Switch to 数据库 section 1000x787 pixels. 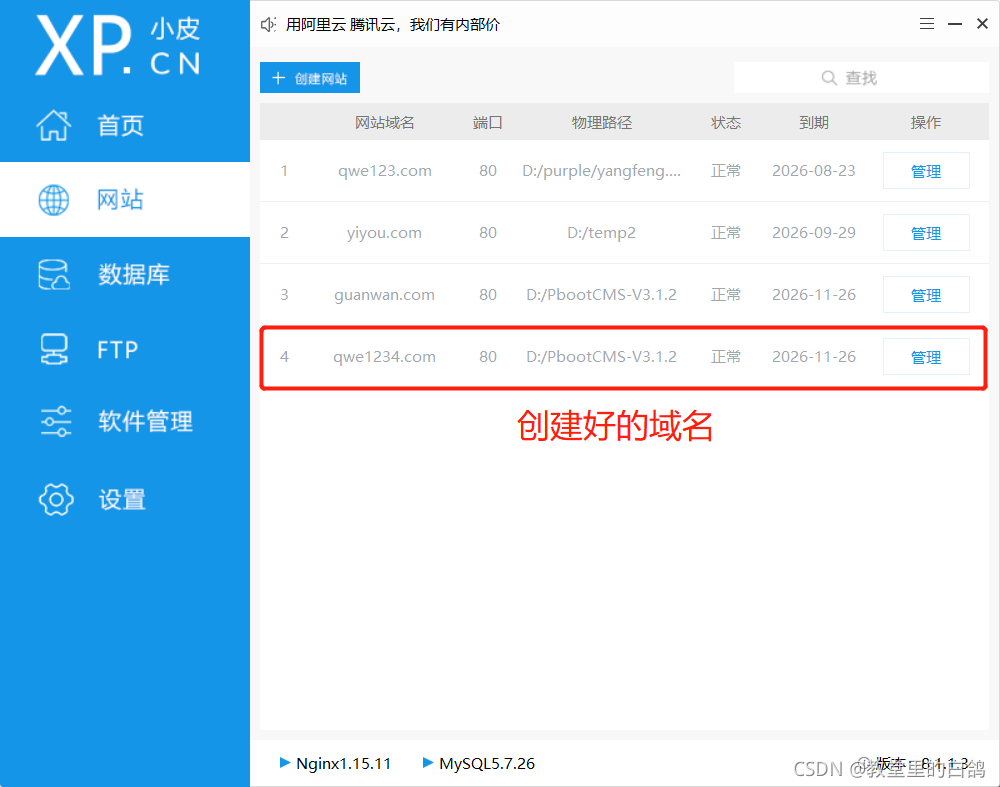pos(125,275)
